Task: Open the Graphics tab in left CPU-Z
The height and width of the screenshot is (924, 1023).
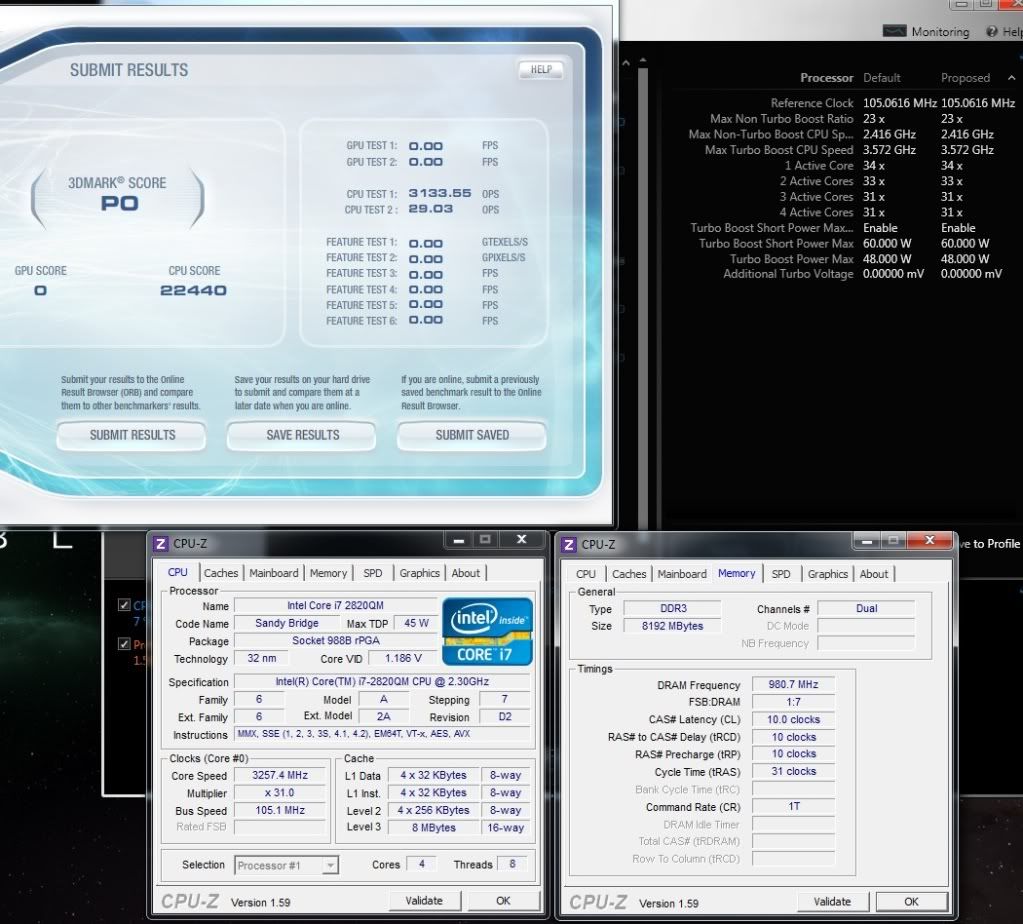Action: (x=420, y=573)
